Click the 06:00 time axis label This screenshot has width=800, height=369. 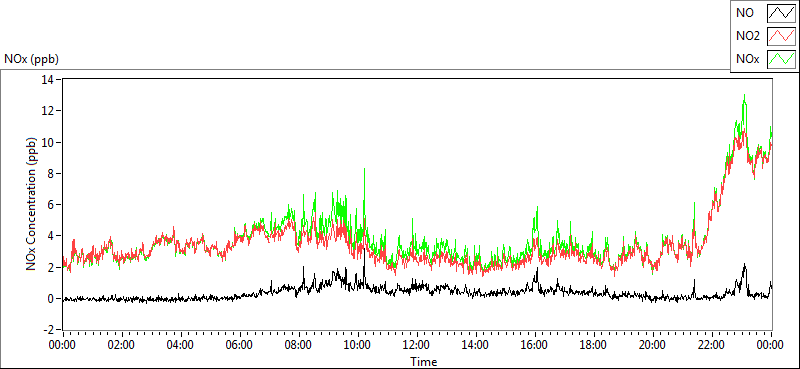point(239,345)
